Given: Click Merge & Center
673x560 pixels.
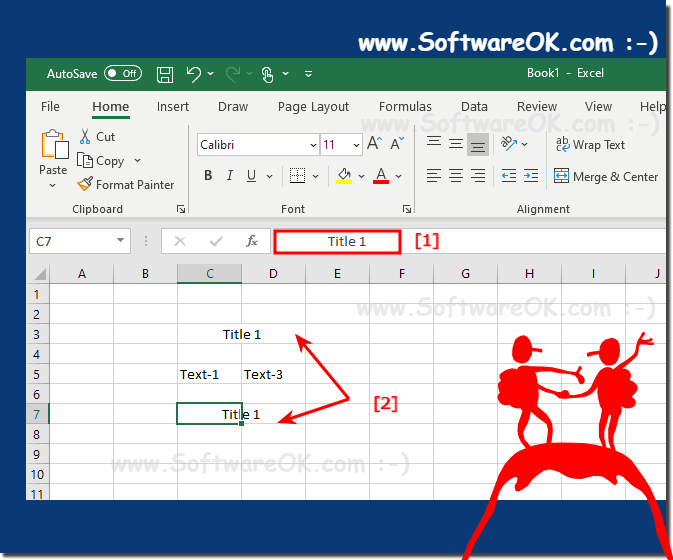Looking at the screenshot, I should pos(606,176).
